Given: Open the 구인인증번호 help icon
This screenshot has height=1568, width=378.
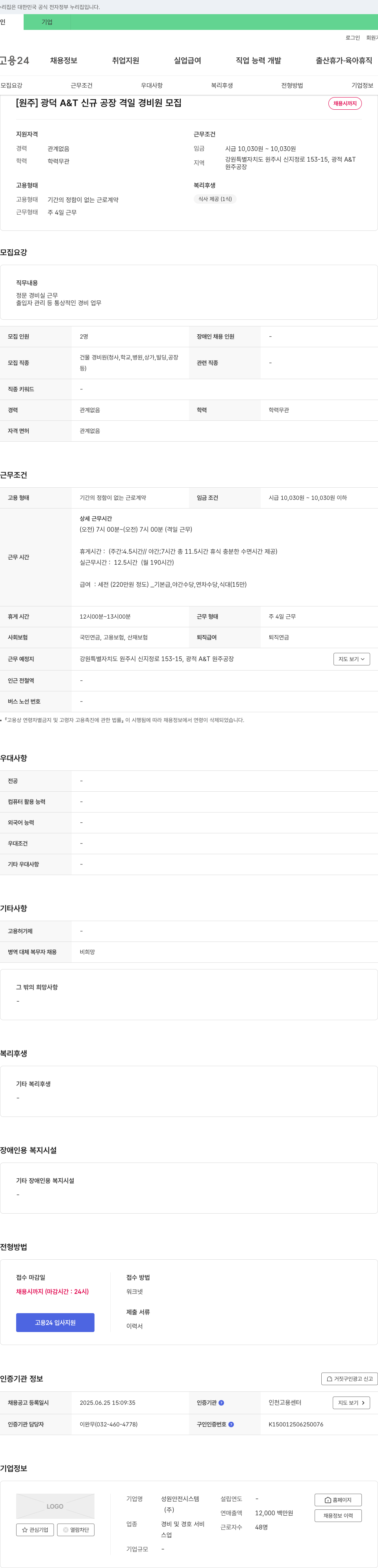Looking at the screenshot, I should coord(231,1424).
